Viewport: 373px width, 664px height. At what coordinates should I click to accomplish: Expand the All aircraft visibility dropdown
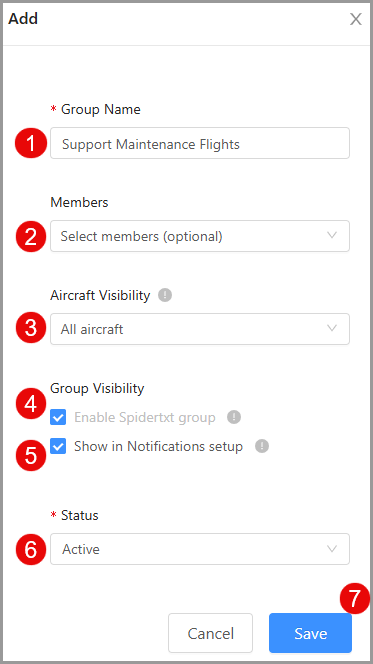pos(200,329)
